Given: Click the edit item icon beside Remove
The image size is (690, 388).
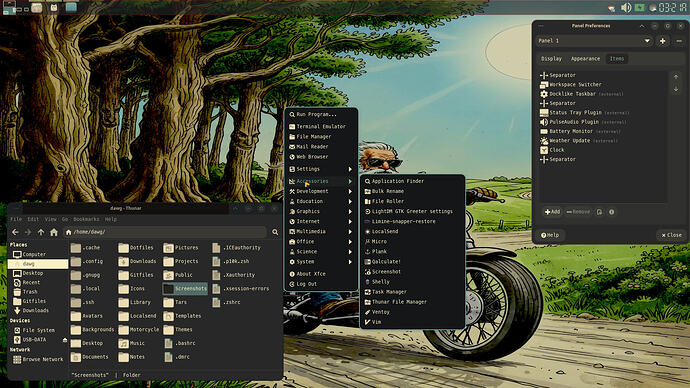Looking at the screenshot, I should pyautogui.click(x=599, y=212).
